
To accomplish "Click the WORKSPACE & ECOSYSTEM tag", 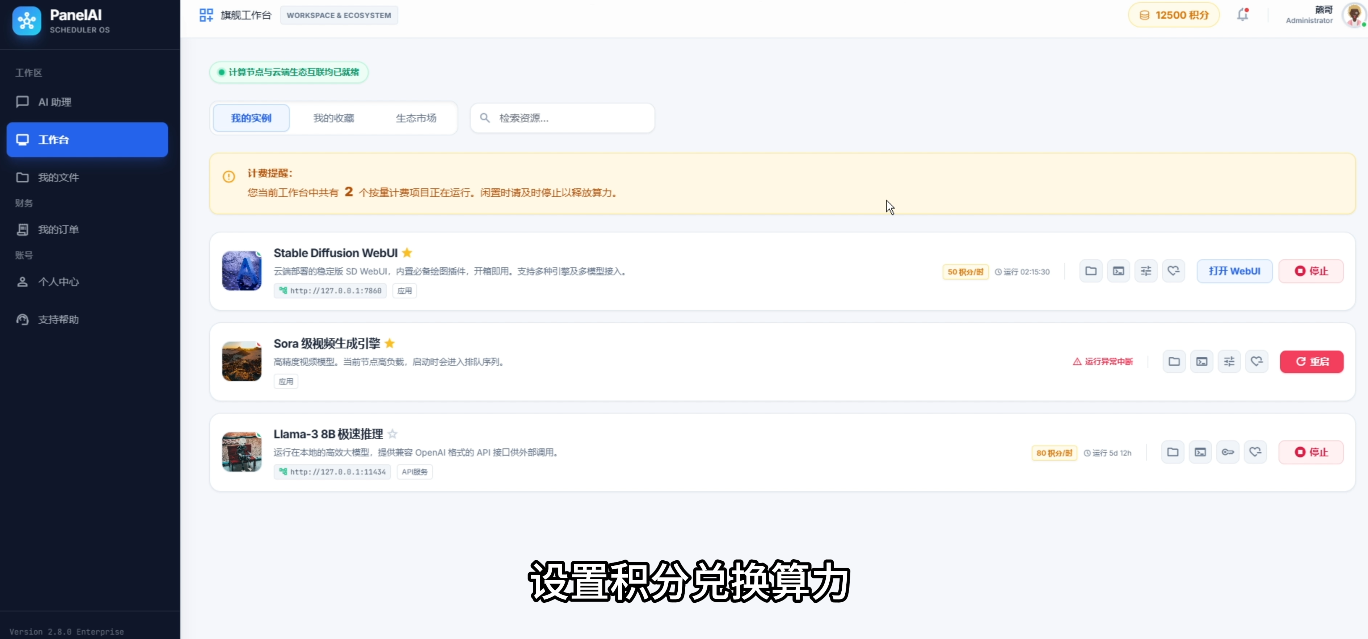I will [339, 15].
